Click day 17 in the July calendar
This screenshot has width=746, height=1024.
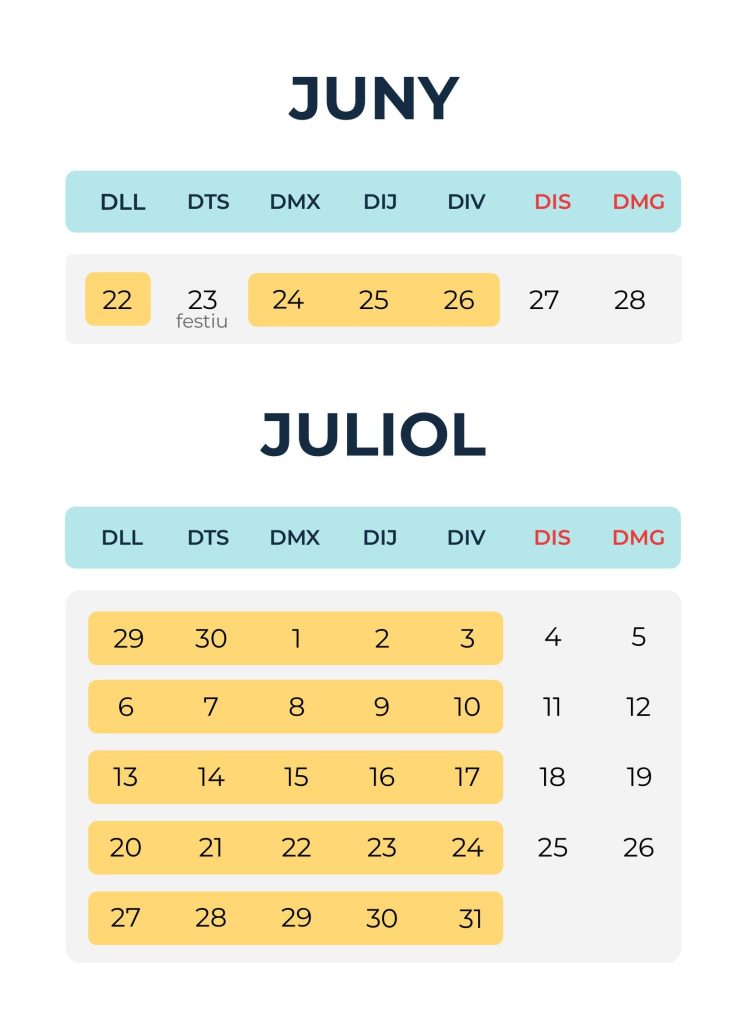(467, 777)
